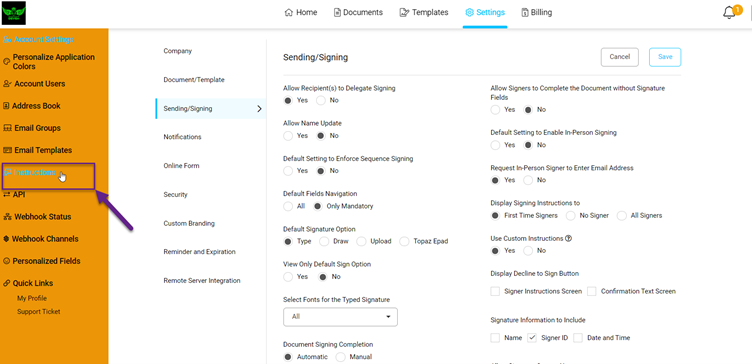
Task: Select Yes for Enforce Sequence Signing
Action: point(288,171)
